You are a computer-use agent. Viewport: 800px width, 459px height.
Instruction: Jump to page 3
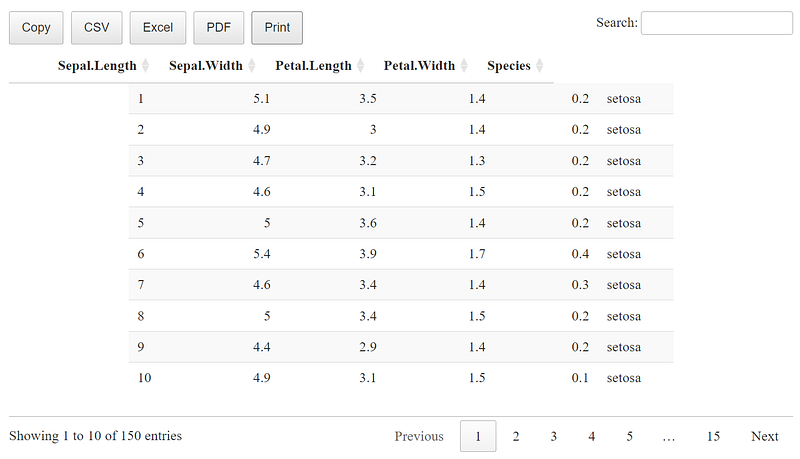pyautogui.click(x=554, y=436)
